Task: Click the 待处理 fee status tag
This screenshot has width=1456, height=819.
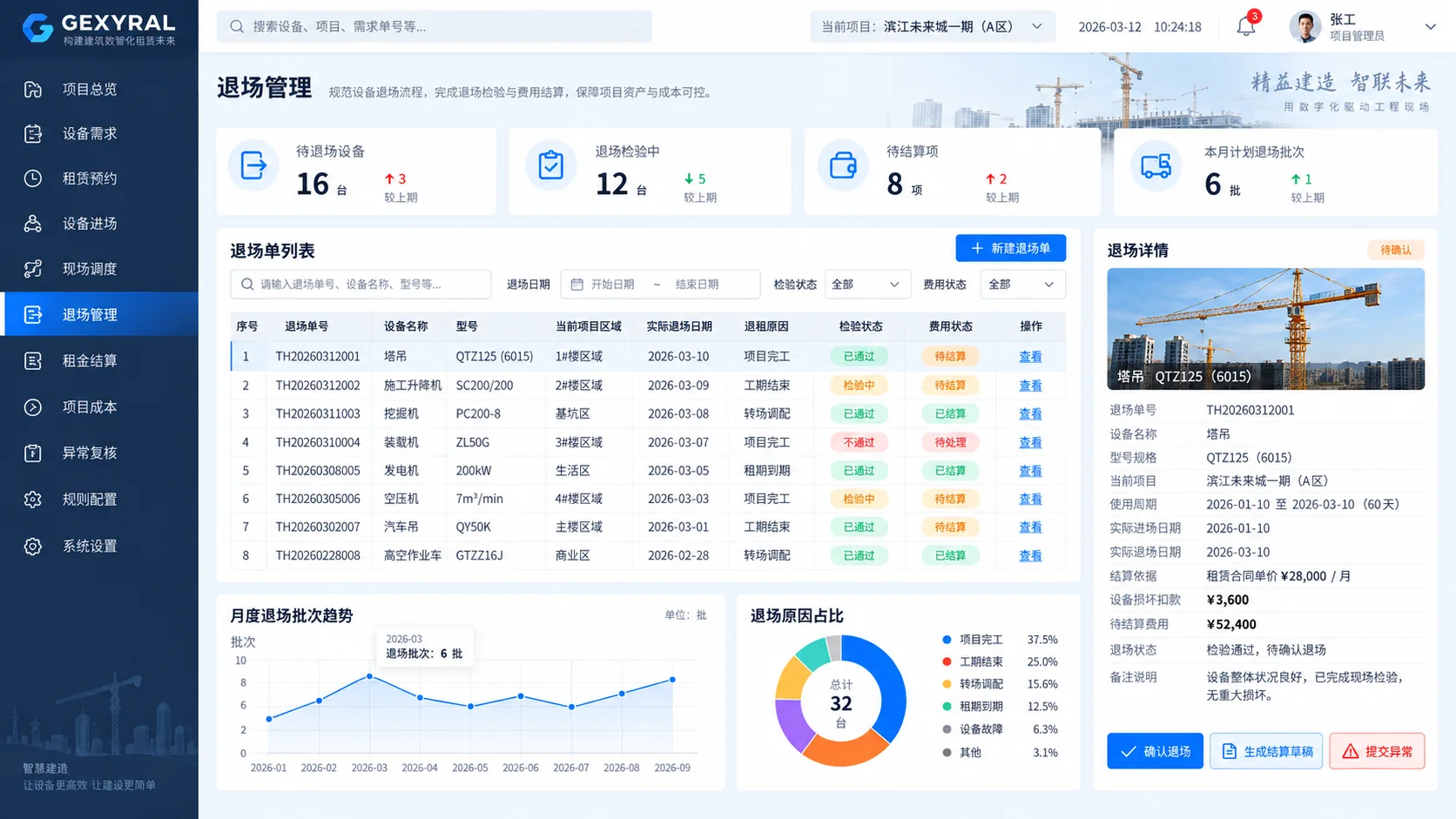Action: pos(950,442)
